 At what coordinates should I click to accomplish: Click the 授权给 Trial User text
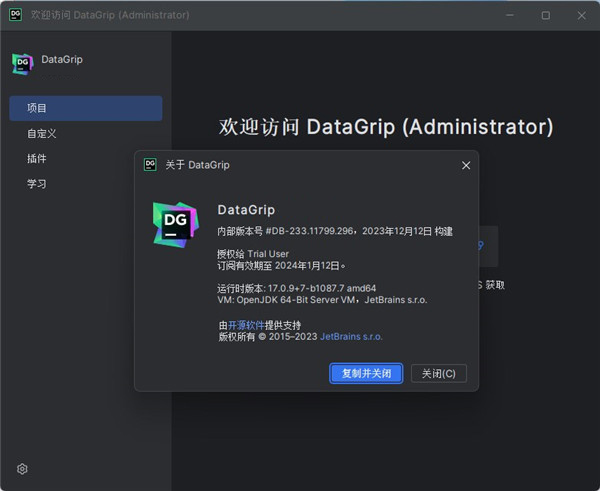pyautogui.click(x=253, y=254)
